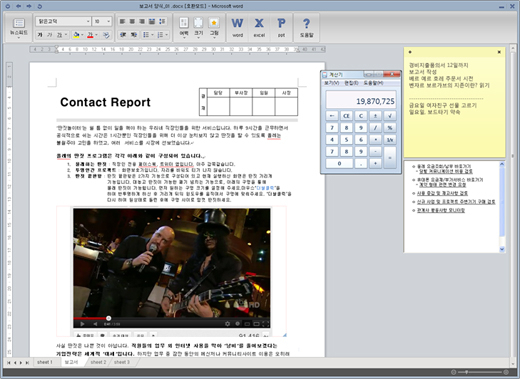The width and height of the screenshot is (520, 379).
Task: Expand the font color arrow
Action: (96, 35)
